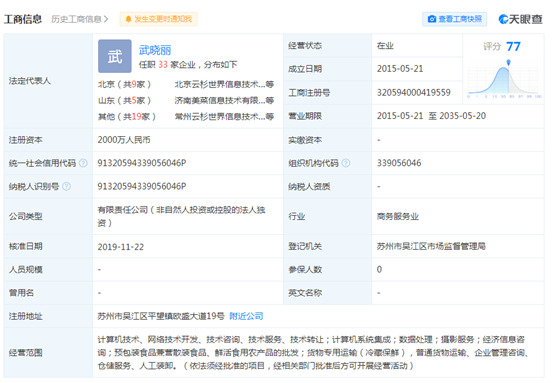Click the 参保人数 value 0
554x383 pixels.
(379, 269)
